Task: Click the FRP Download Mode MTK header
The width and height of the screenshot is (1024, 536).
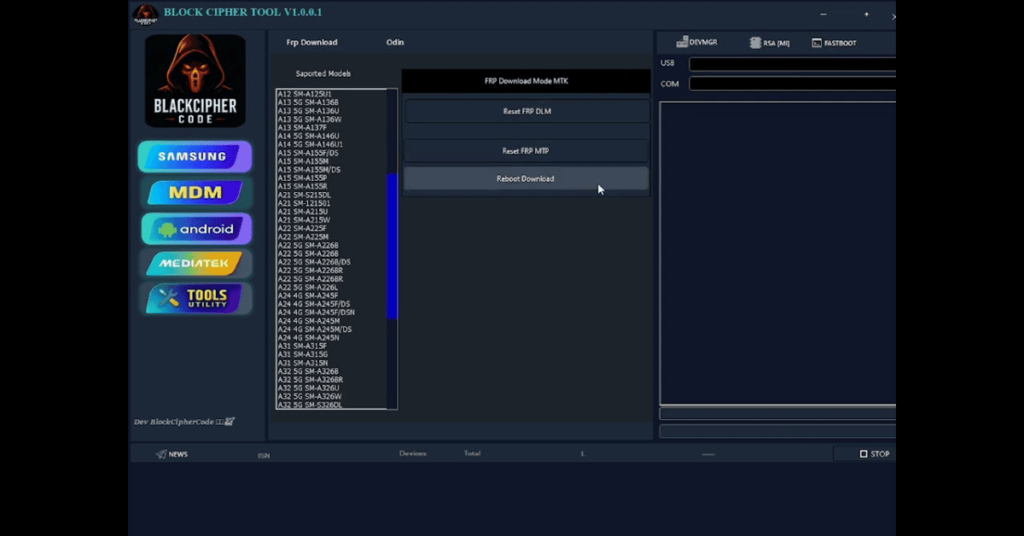Action: pyautogui.click(x=526, y=81)
